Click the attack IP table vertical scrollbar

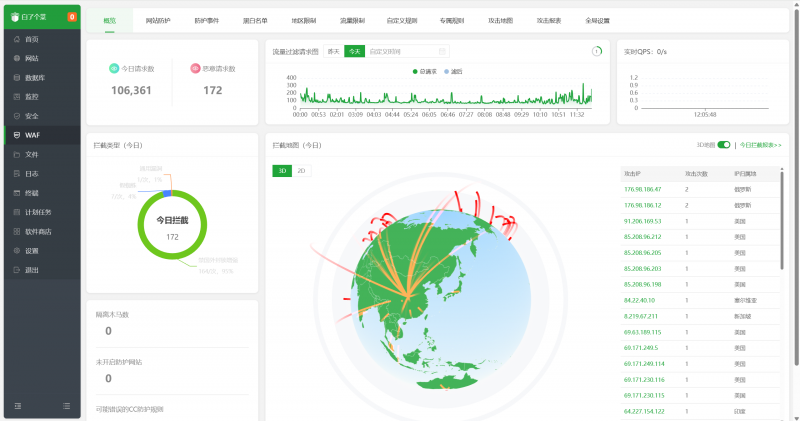782,220
